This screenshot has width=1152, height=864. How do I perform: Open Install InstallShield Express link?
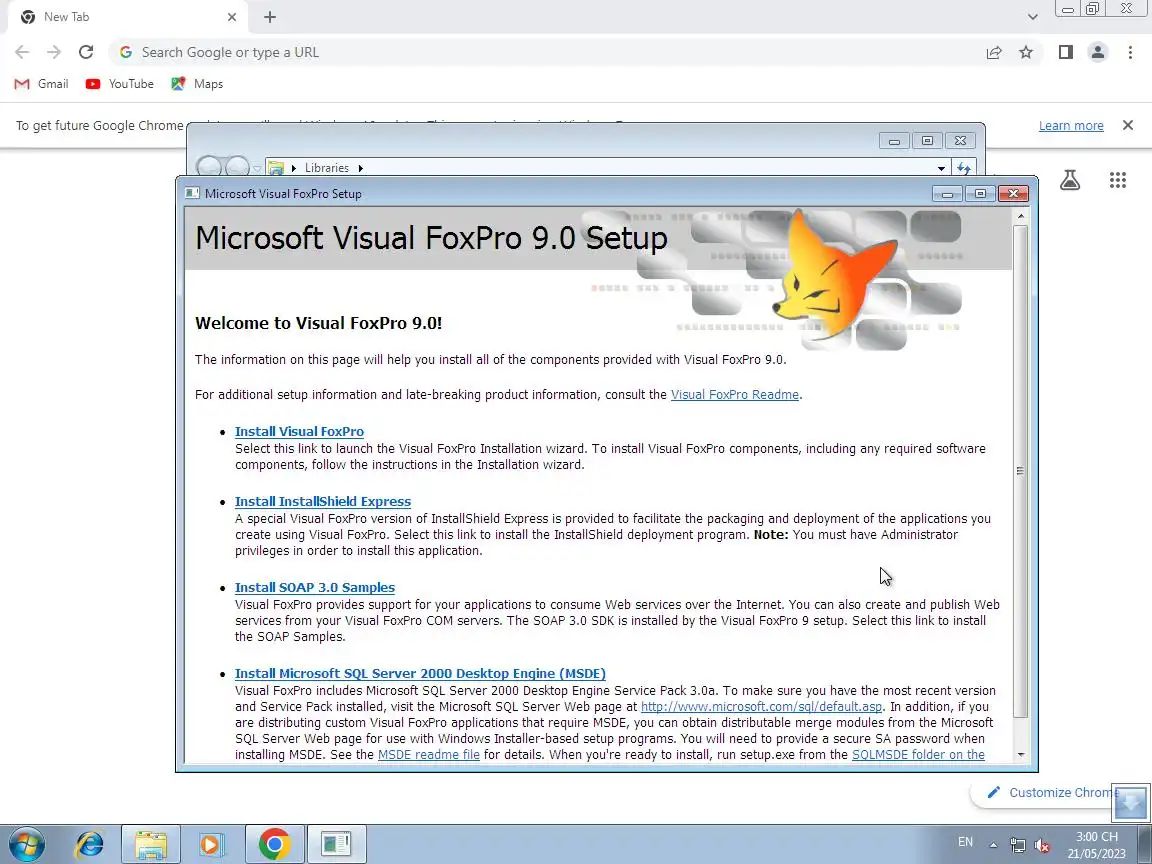(323, 501)
